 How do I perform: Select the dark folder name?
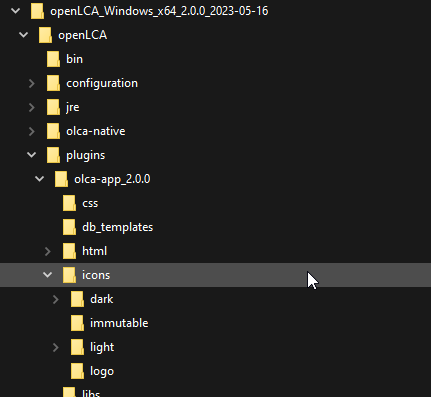click(x=102, y=299)
